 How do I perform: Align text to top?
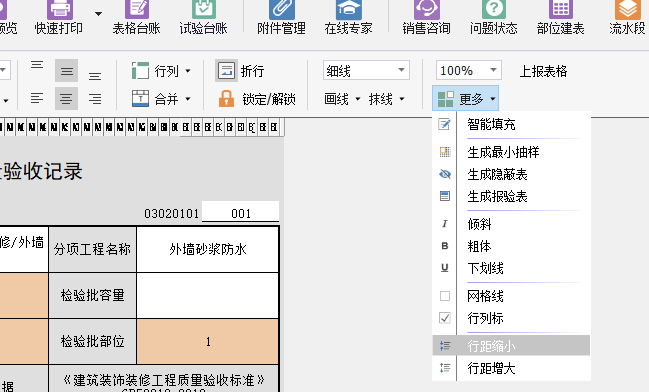(x=37, y=65)
